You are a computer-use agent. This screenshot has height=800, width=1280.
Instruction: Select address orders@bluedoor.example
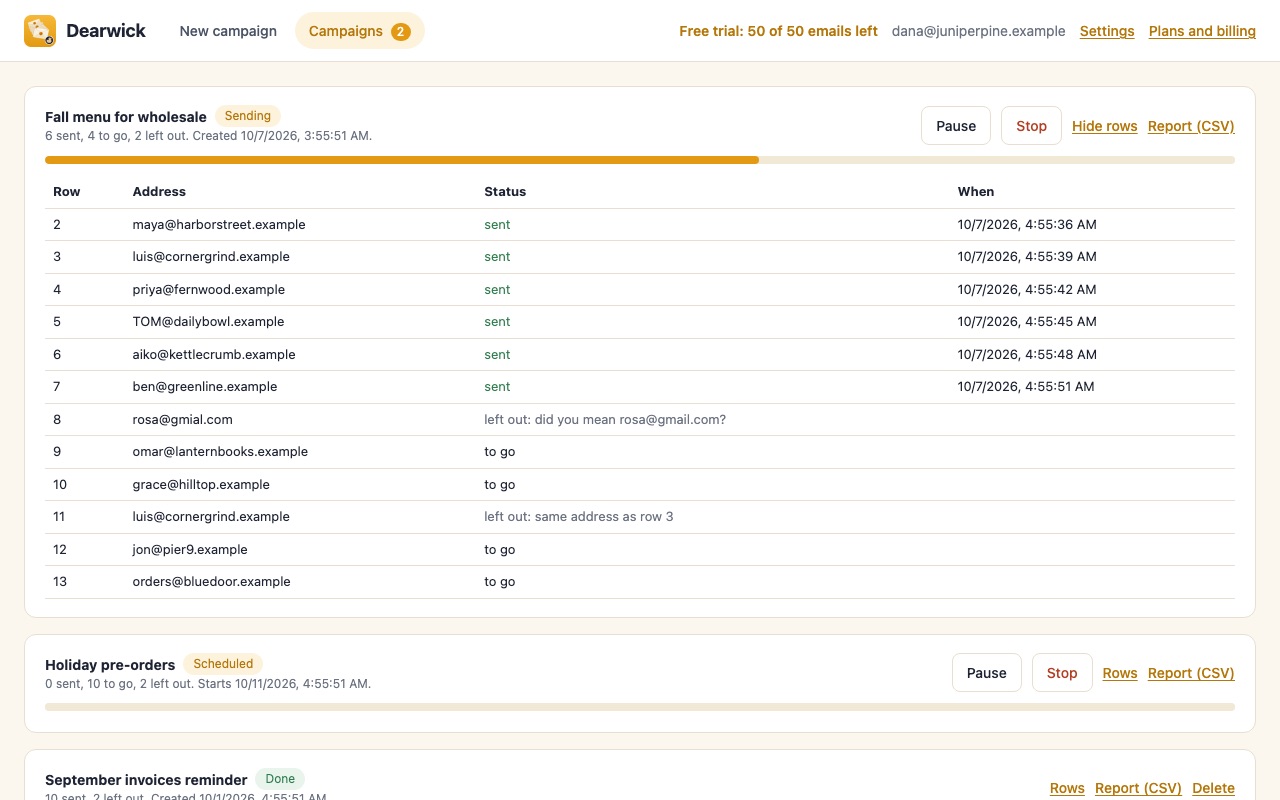point(212,582)
